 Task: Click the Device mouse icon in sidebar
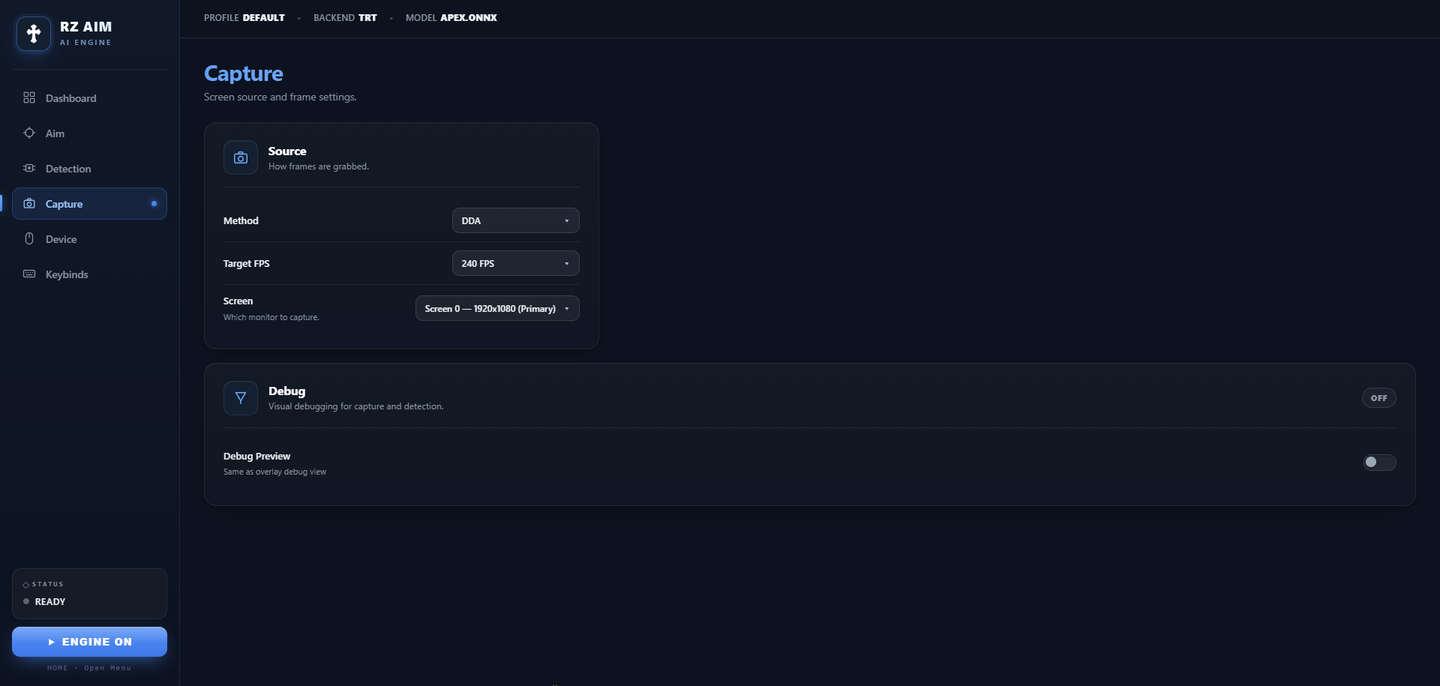29,239
